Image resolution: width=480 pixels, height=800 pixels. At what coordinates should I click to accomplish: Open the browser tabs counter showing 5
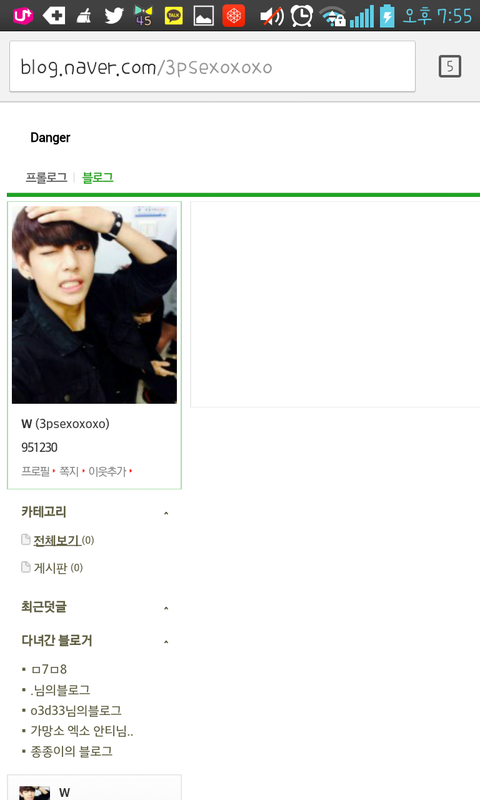449,66
